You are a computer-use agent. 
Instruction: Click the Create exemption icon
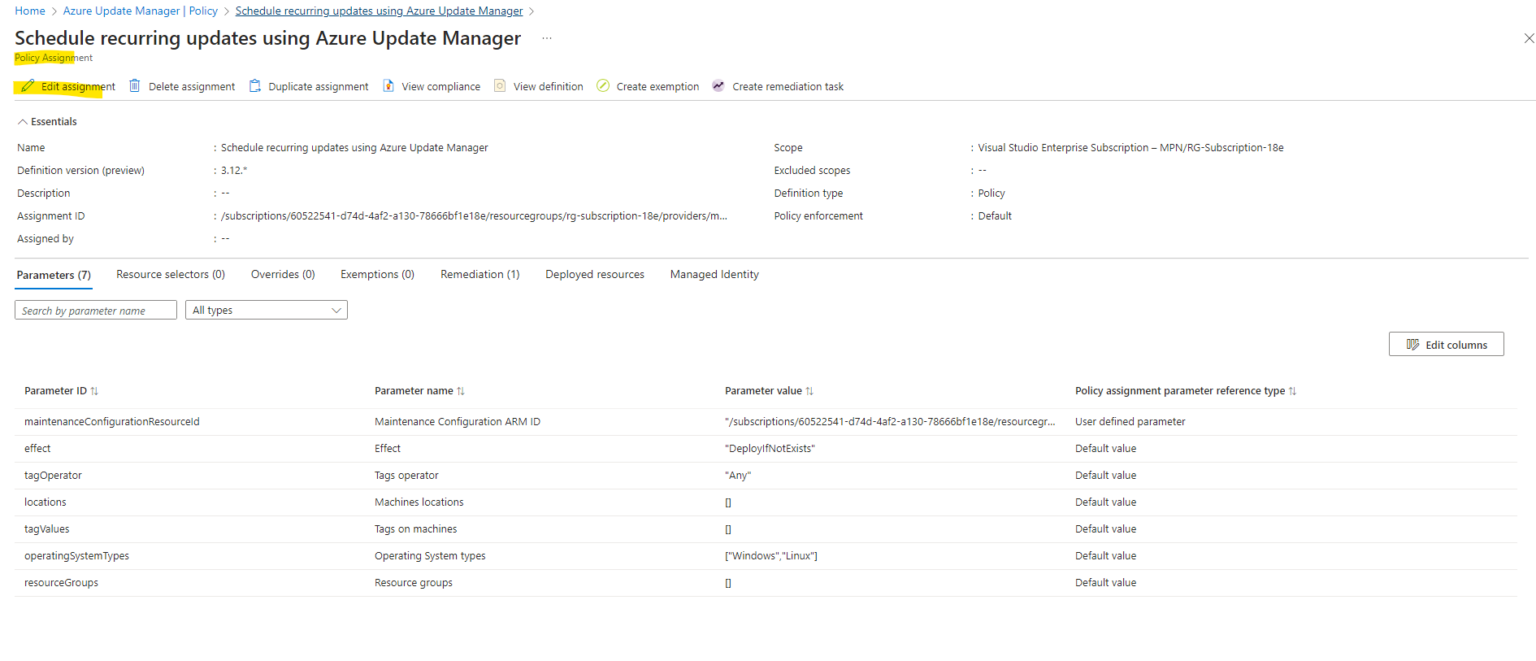click(603, 86)
